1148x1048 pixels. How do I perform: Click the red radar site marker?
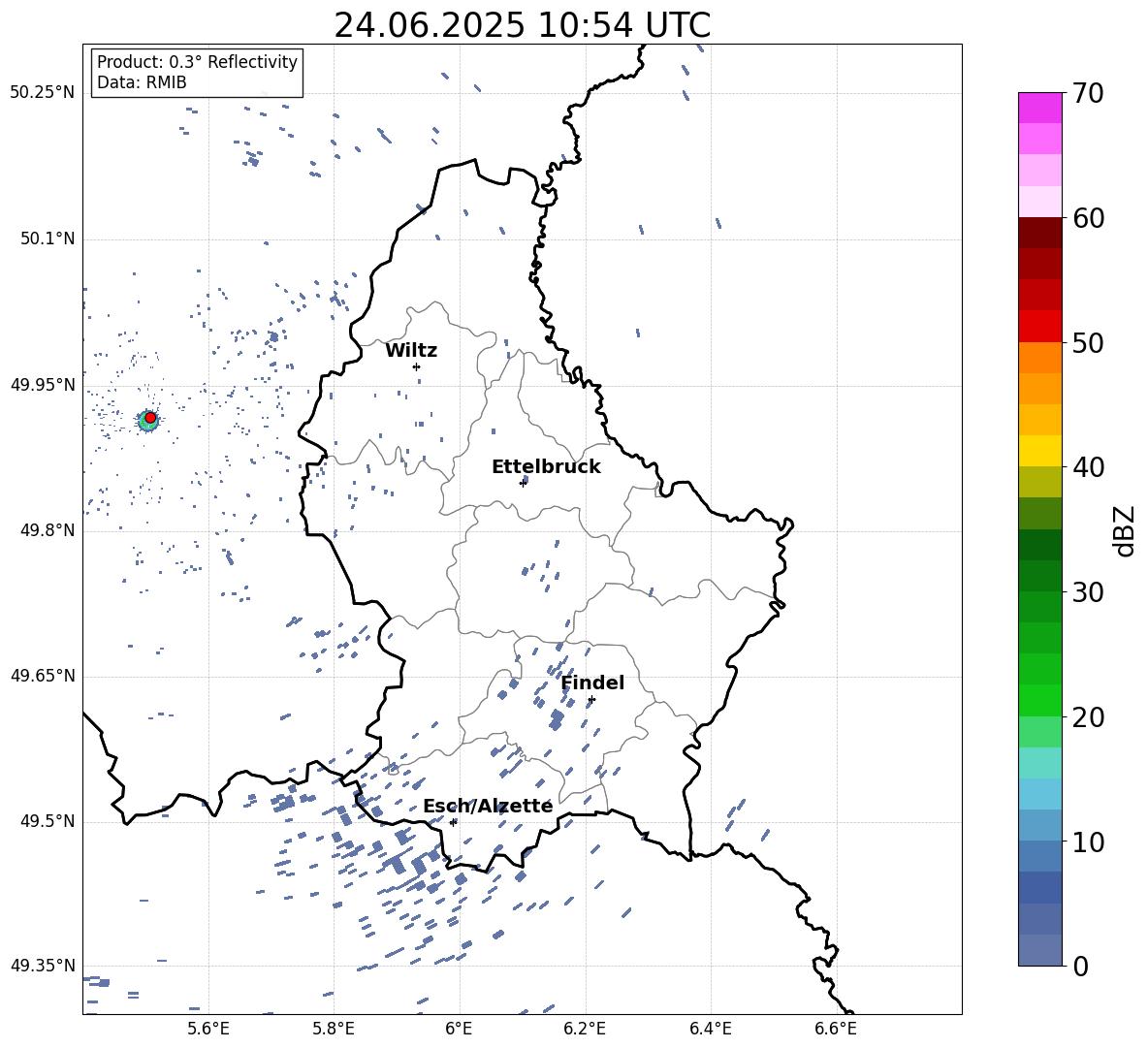click(x=150, y=418)
